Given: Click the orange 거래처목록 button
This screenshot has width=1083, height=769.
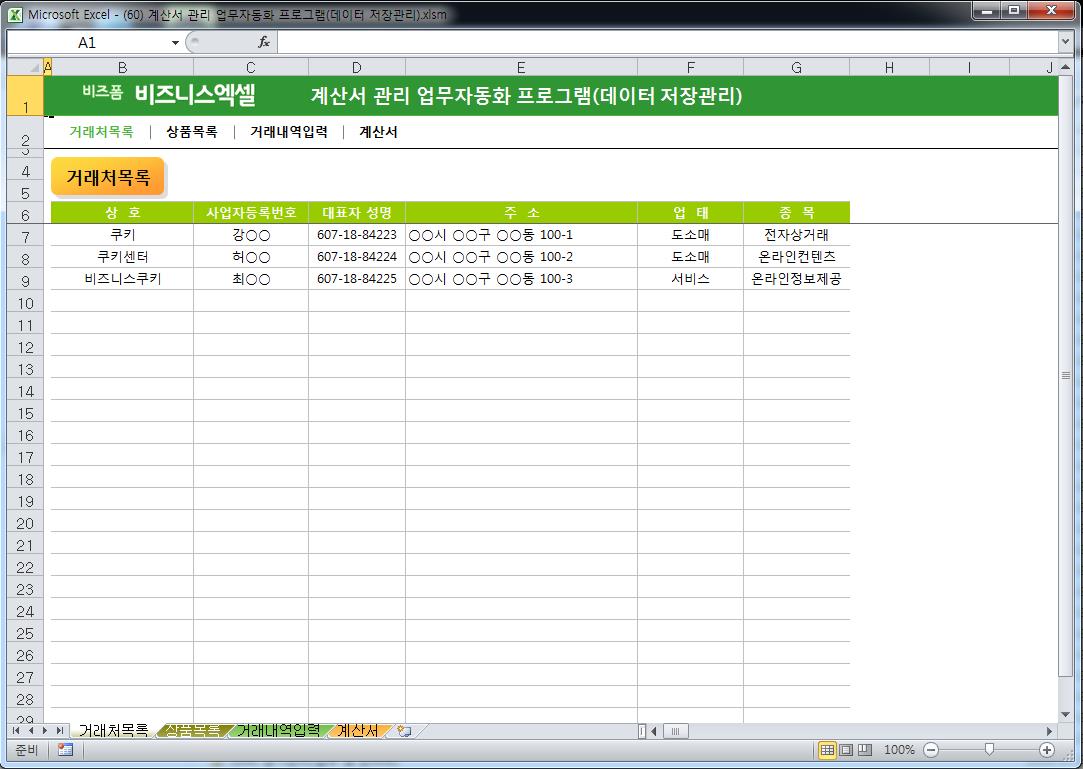Looking at the screenshot, I should (x=108, y=177).
